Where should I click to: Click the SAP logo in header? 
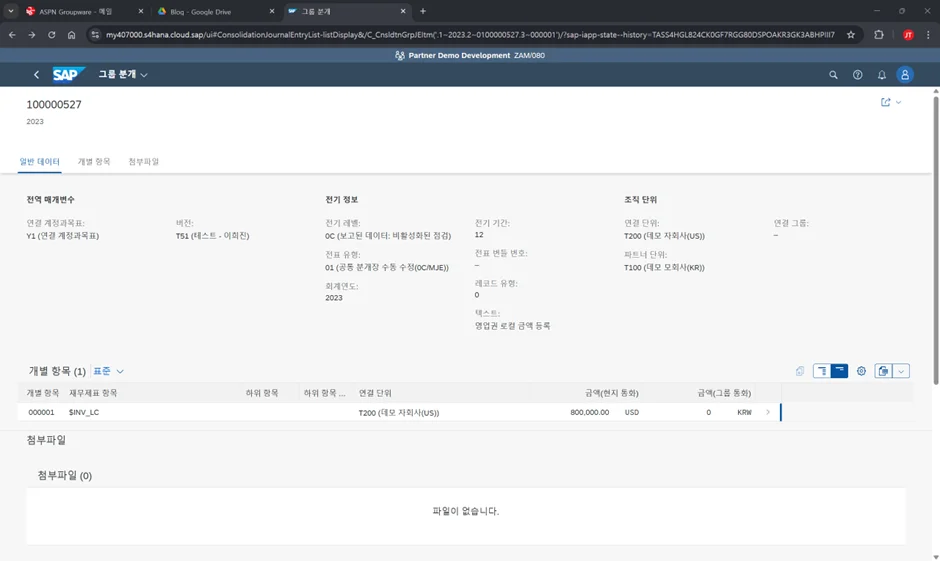pos(69,74)
